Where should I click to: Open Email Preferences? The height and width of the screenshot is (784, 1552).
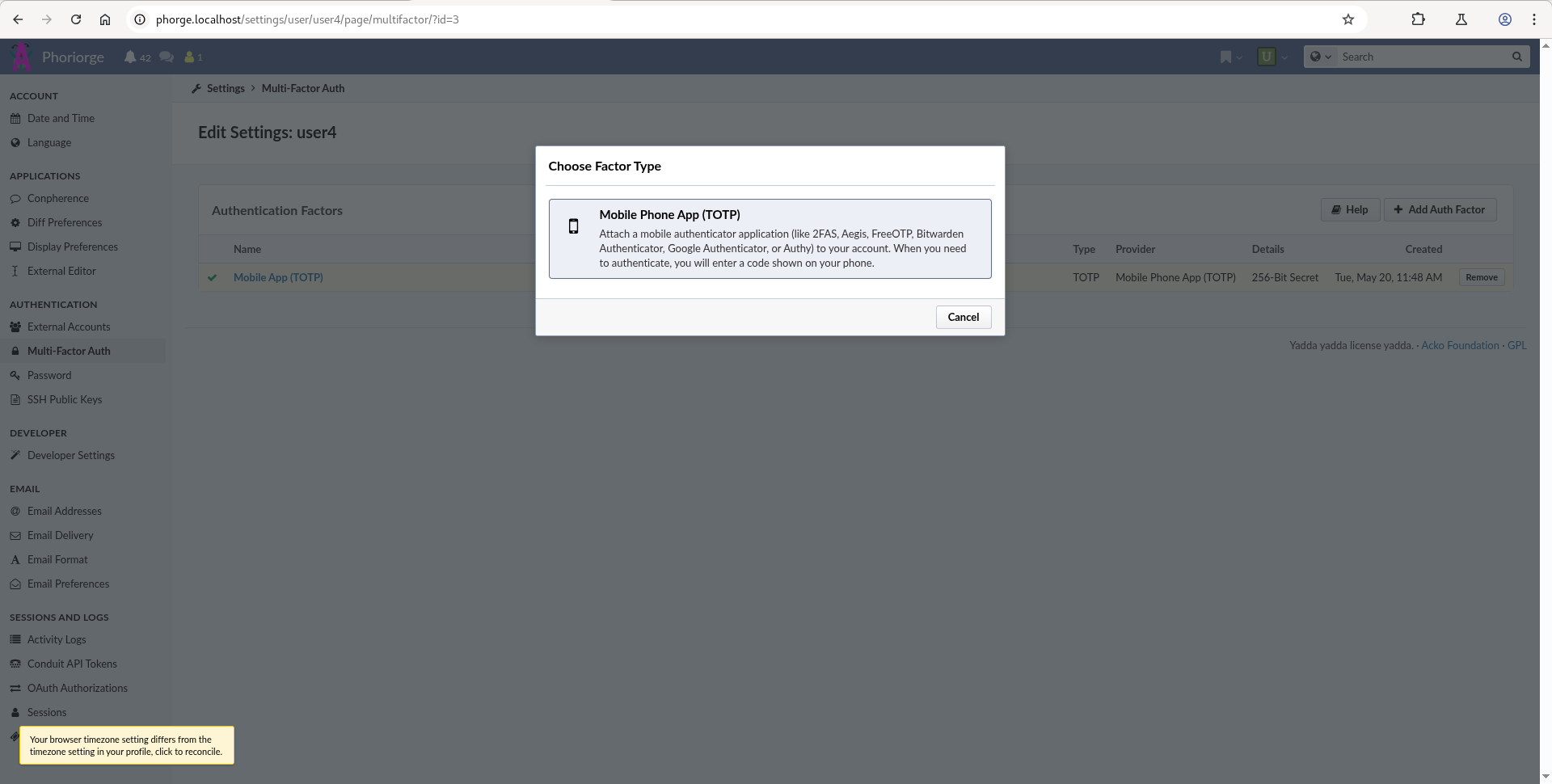(x=68, y=584)
